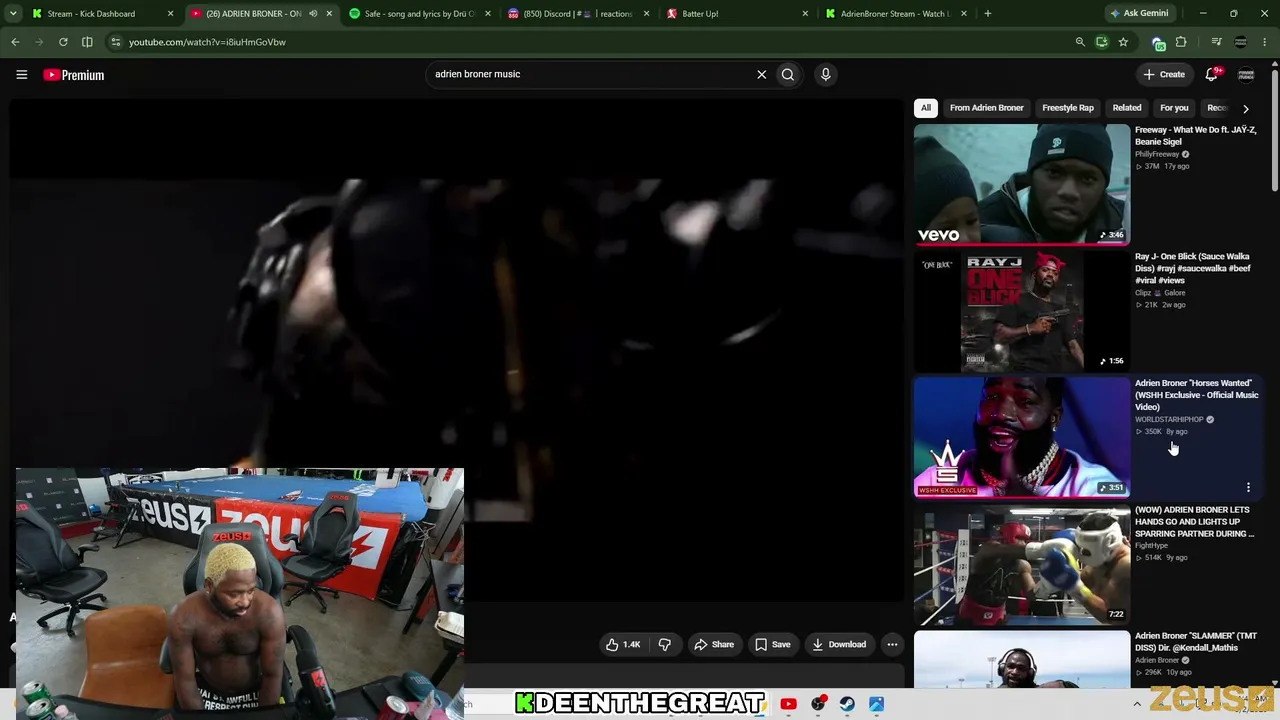The image size is (1280, 720).
Task: Dislike the video with thumbs-down icon
Action: 665,645
